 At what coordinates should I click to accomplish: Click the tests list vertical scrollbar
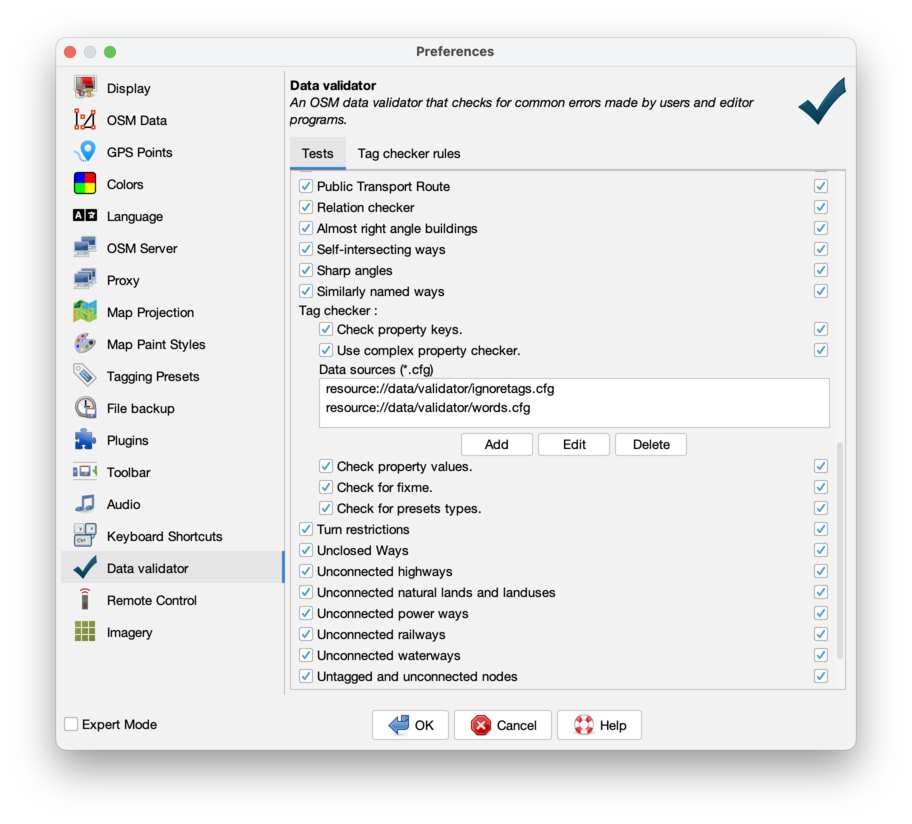840,550
